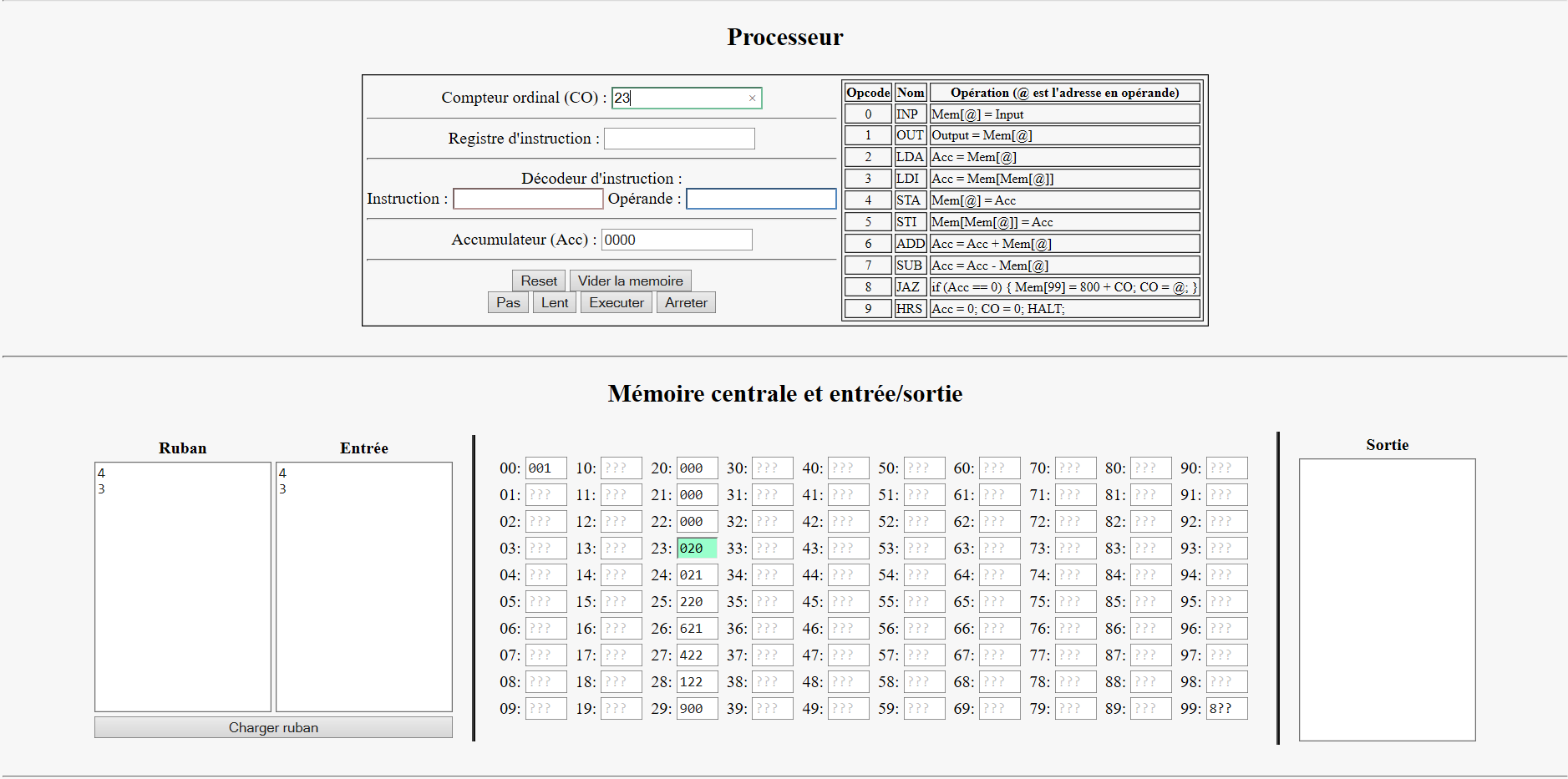Click the Opcode column header

868,93
